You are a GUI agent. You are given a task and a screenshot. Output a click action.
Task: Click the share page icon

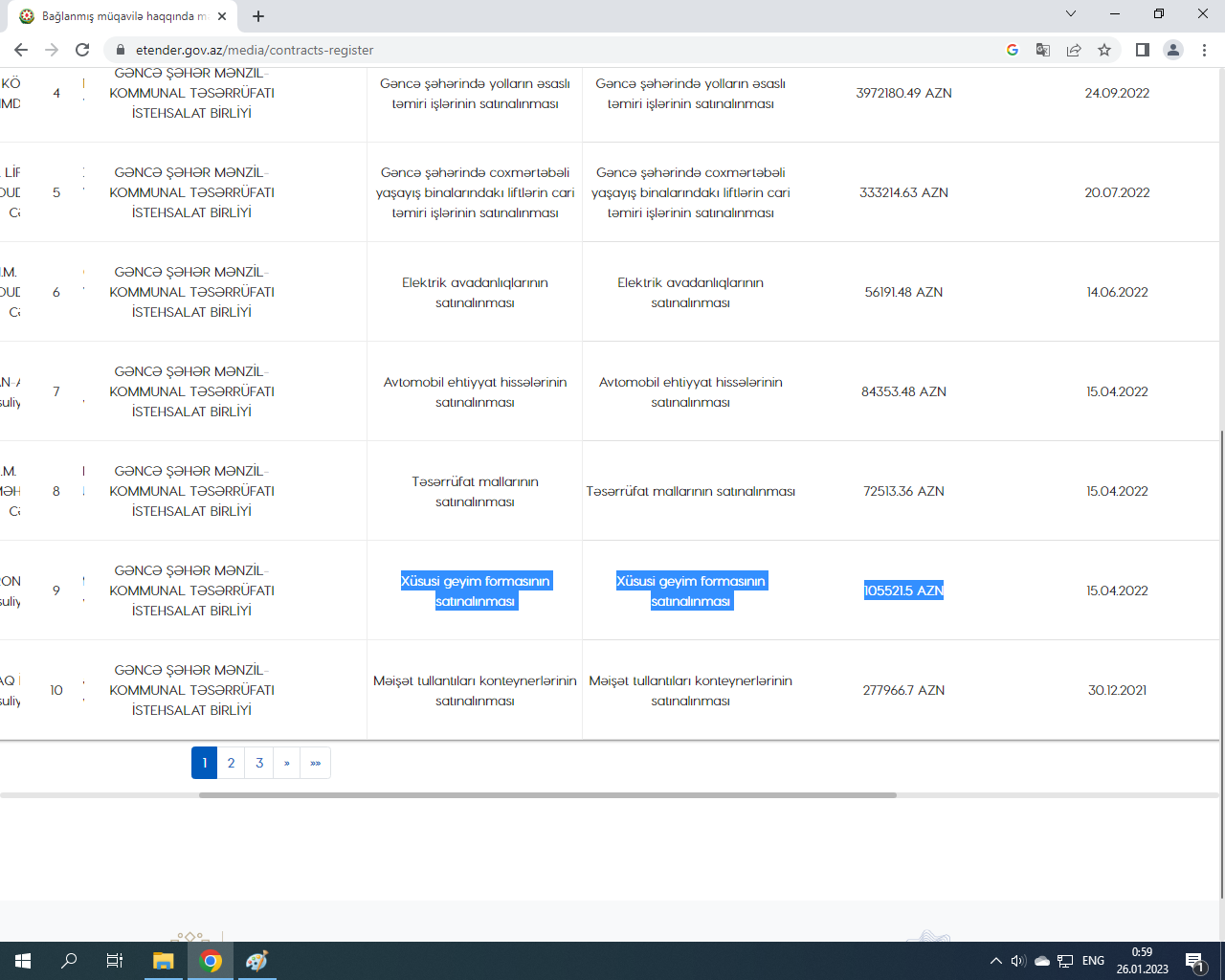[1074, 50]
